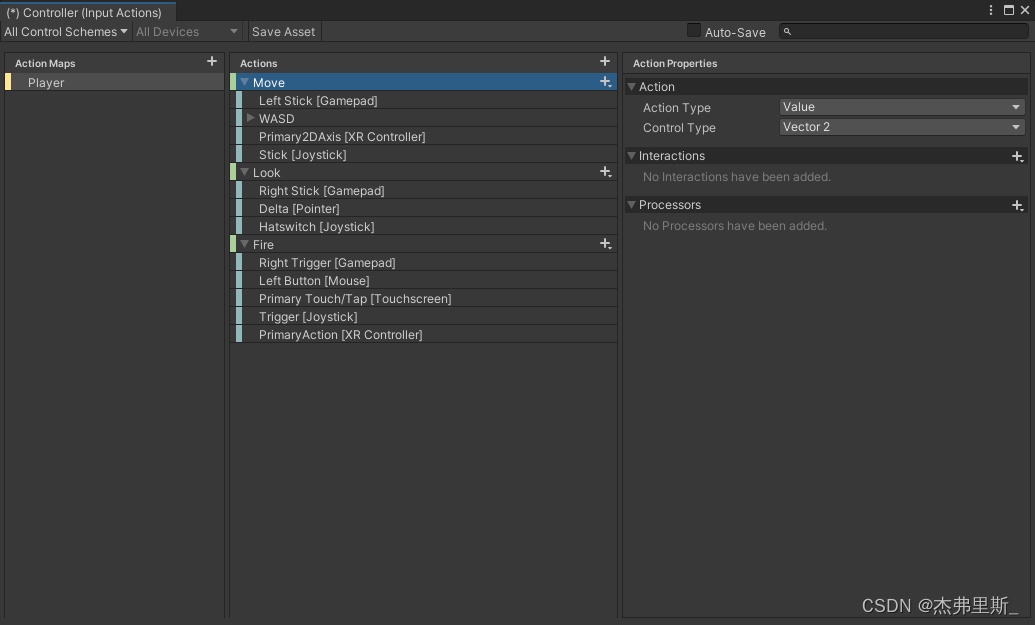1035x625 pixels.
Task: Add a Processor with the plus icon
Action: pyautogui.click(x=1017, y=205)
